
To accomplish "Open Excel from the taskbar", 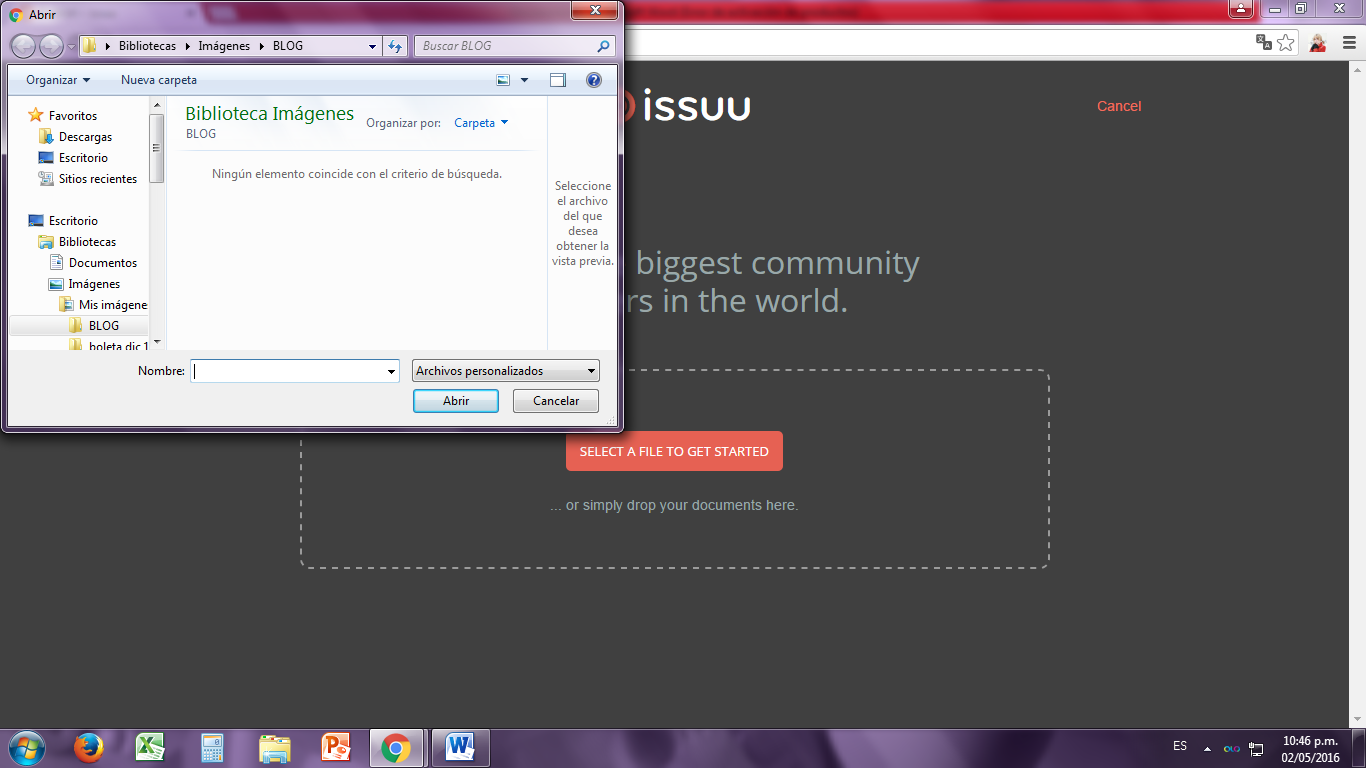I will pos(150,748).
